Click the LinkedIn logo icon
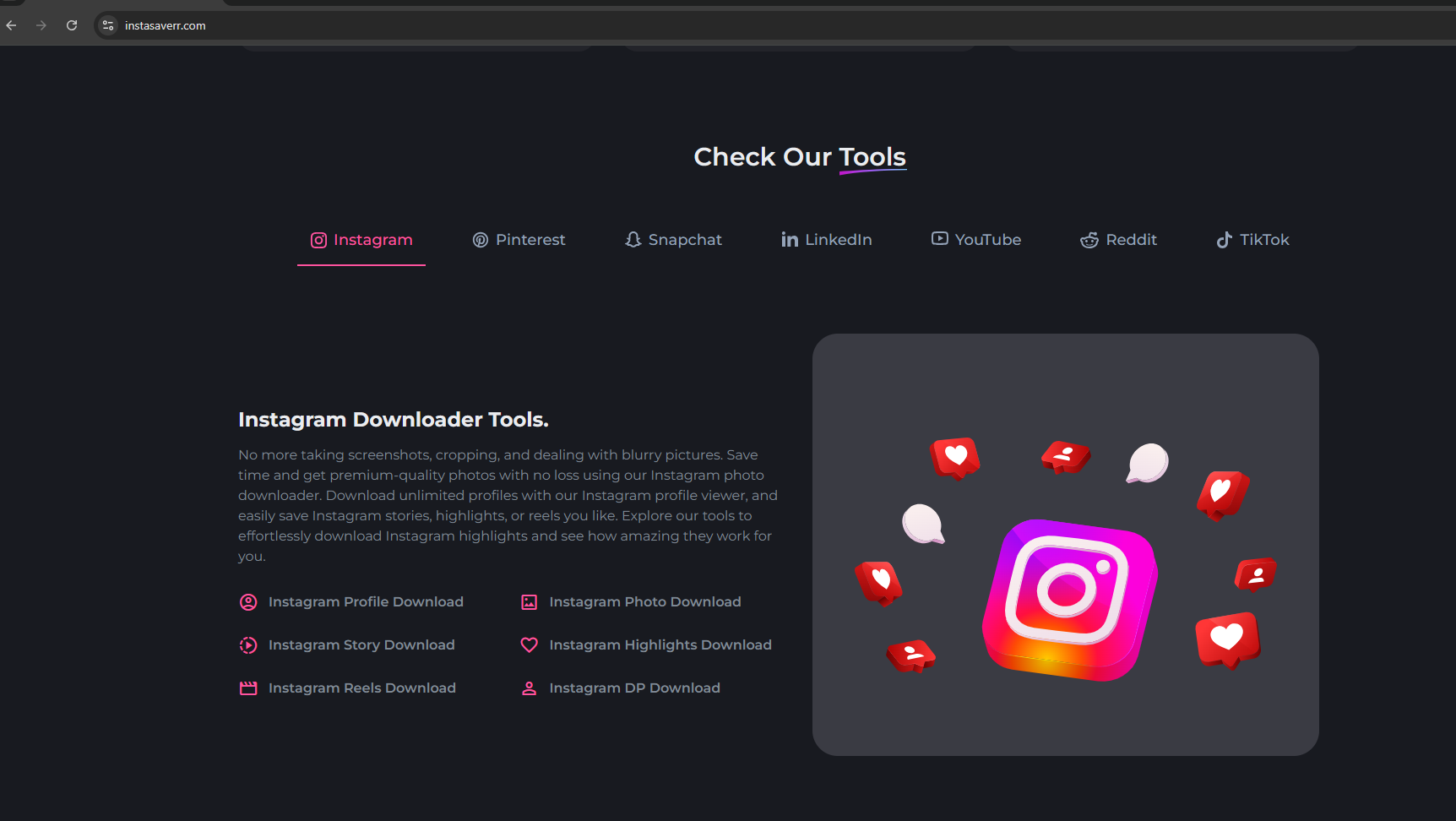The height and width of the screenshot is (821, 1456). click(x=790, y=240)
